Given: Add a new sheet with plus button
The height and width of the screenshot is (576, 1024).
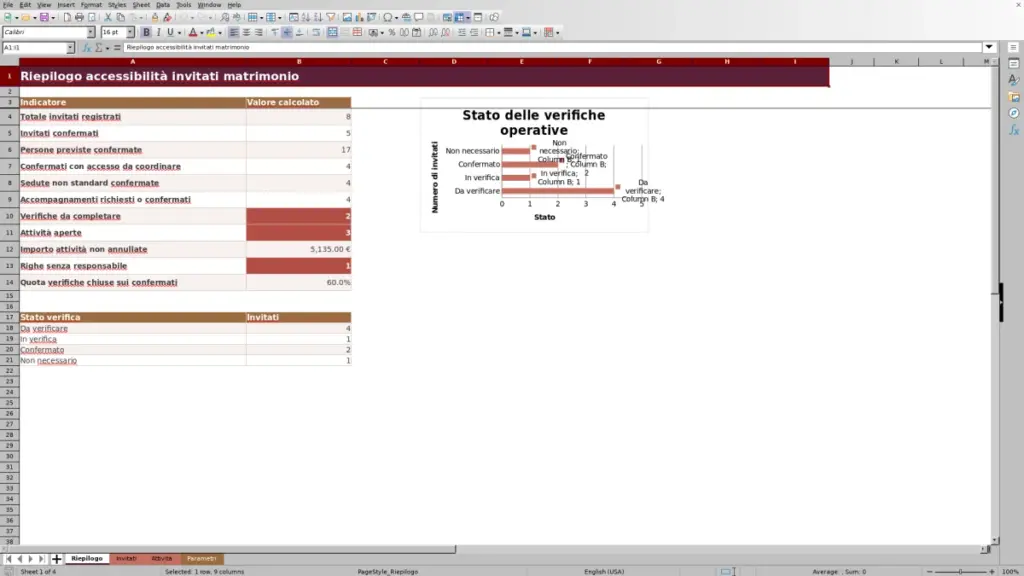Looking at the screenshot, I should click(56, 559).
